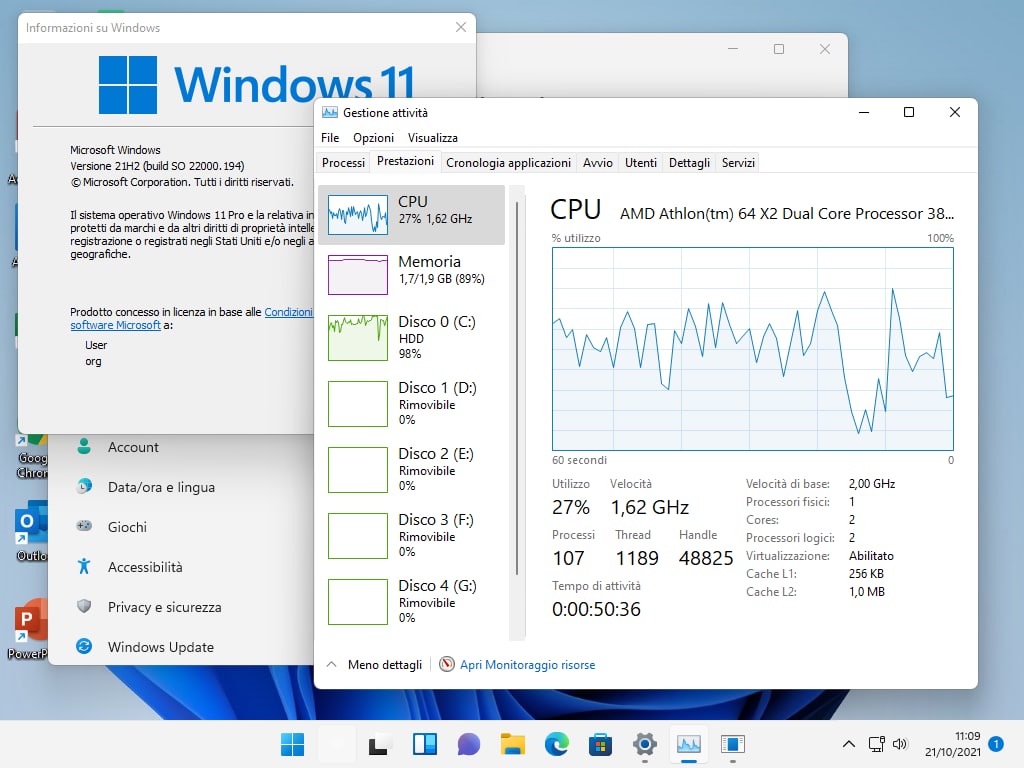Screen dimensions: 1024x768
Task: Switch to the Servizi tab
Action: tap(738, 163)
